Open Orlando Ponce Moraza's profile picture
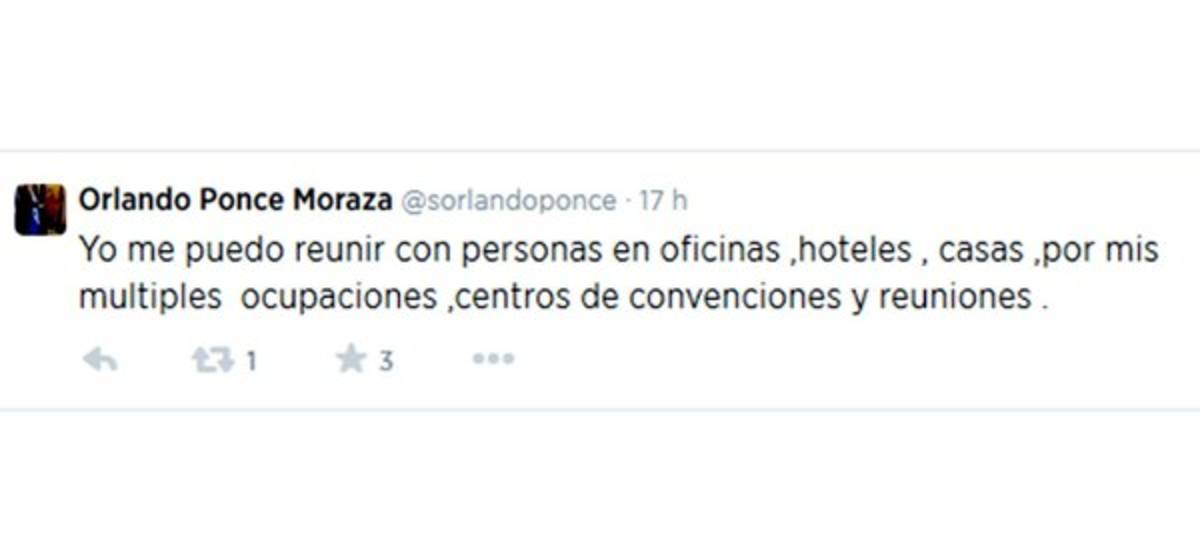 pos(40,210)
